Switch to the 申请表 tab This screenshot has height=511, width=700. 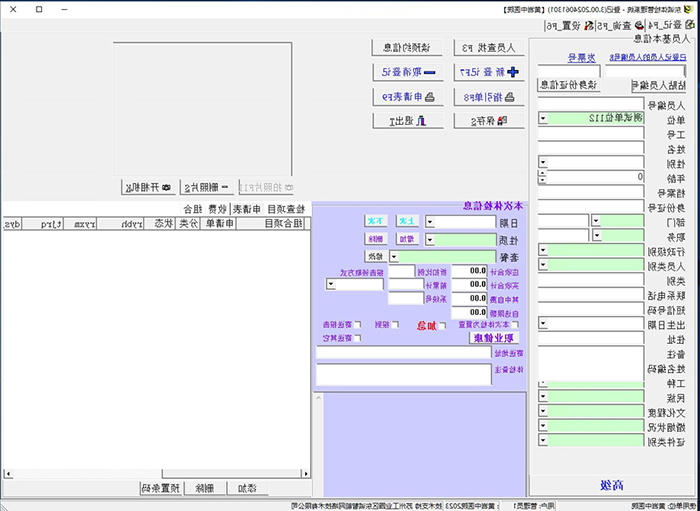click(x=246, y=209)
